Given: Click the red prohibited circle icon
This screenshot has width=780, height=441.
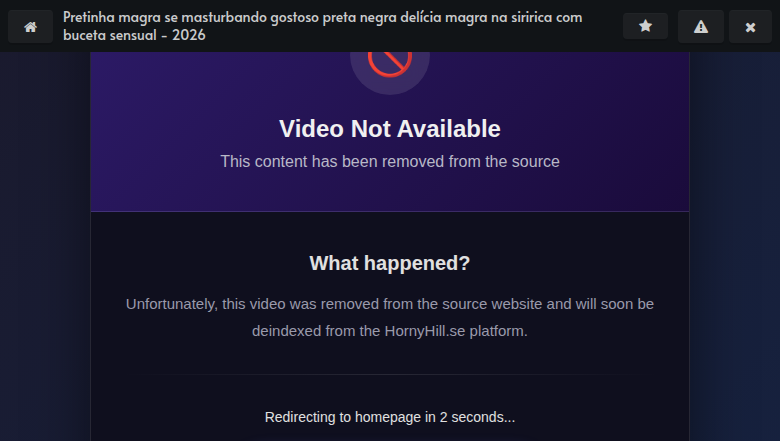Looking at the screenshot, I should (390, 62).
